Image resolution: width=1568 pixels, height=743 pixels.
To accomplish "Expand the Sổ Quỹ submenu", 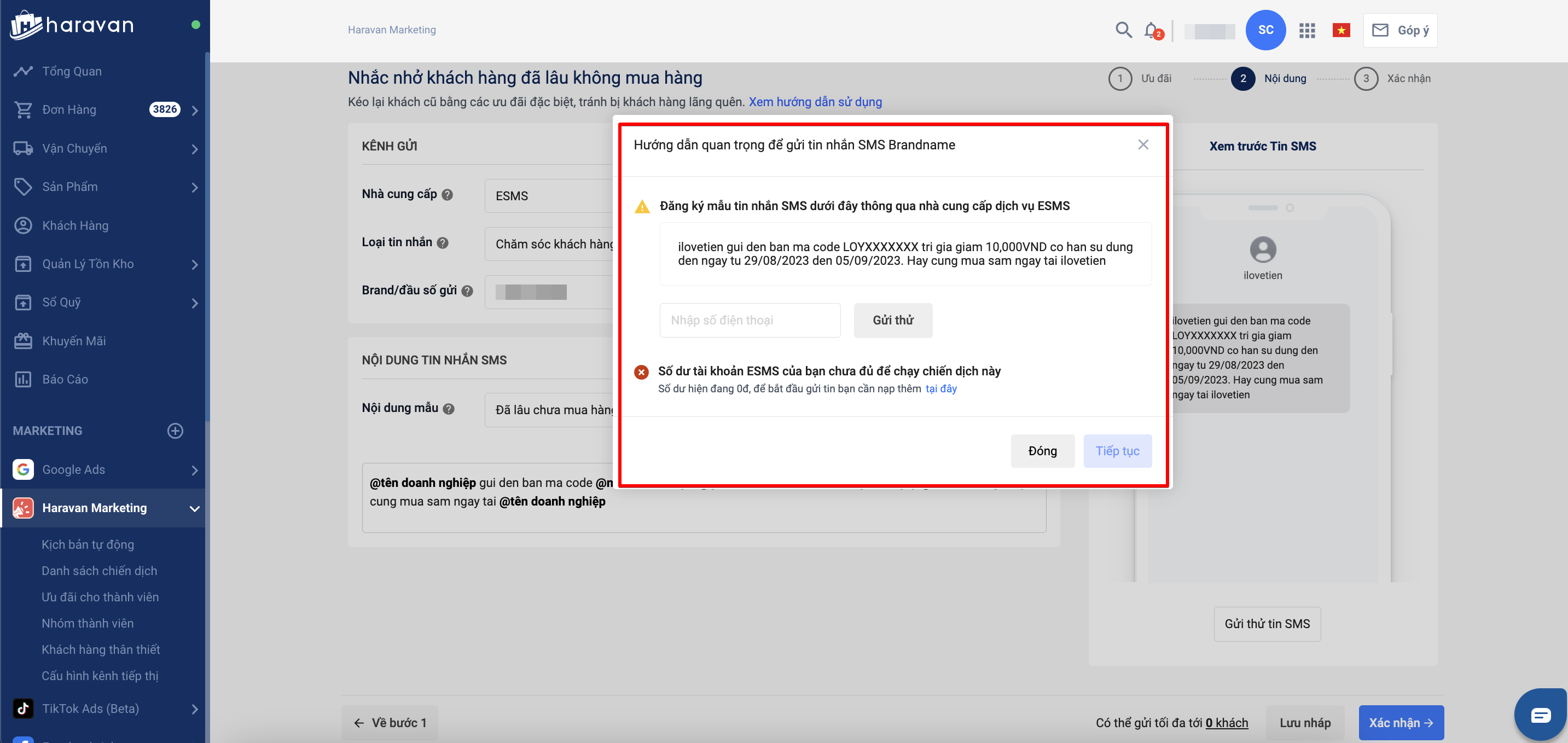I will pyautogui.click(x=195, y=303).
